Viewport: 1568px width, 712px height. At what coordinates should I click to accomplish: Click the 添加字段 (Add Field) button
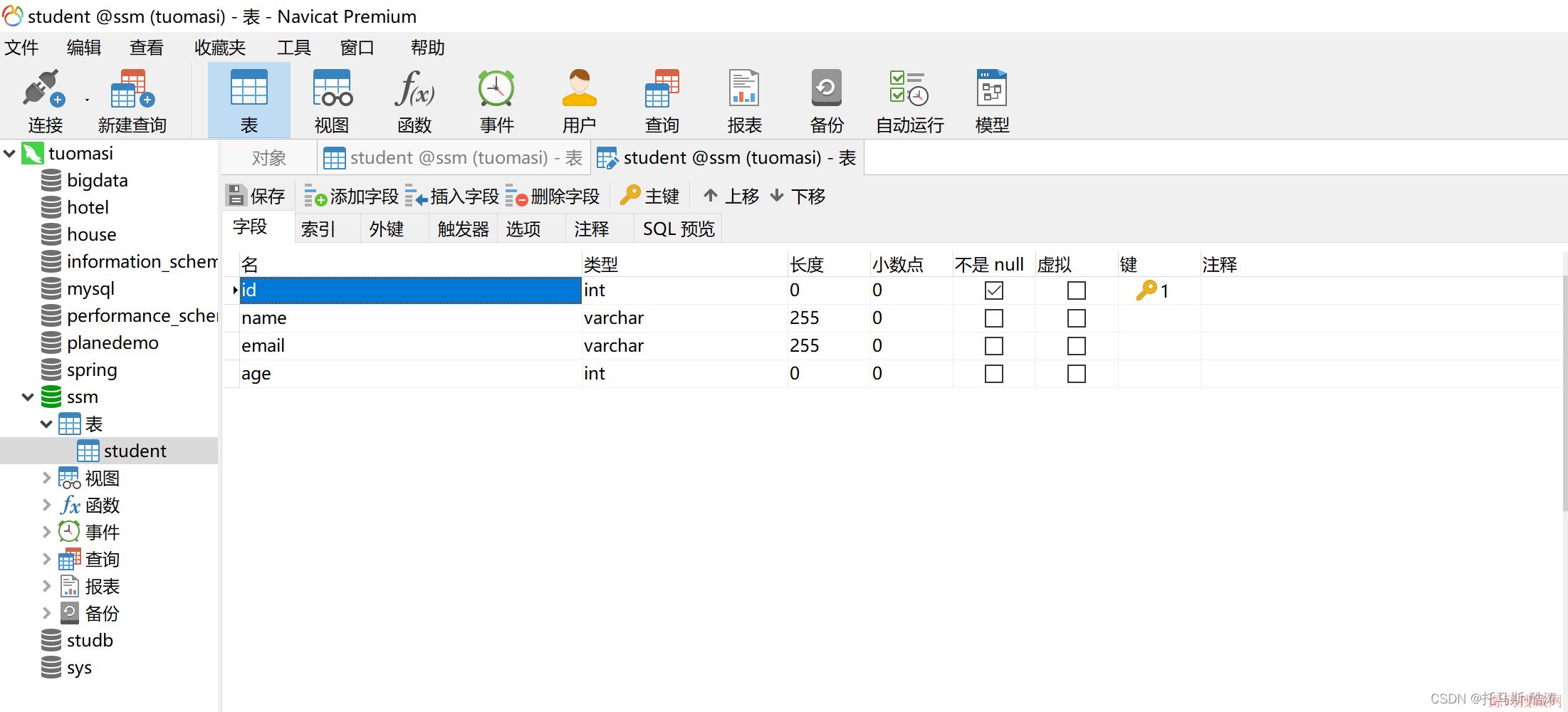point(352,196)
